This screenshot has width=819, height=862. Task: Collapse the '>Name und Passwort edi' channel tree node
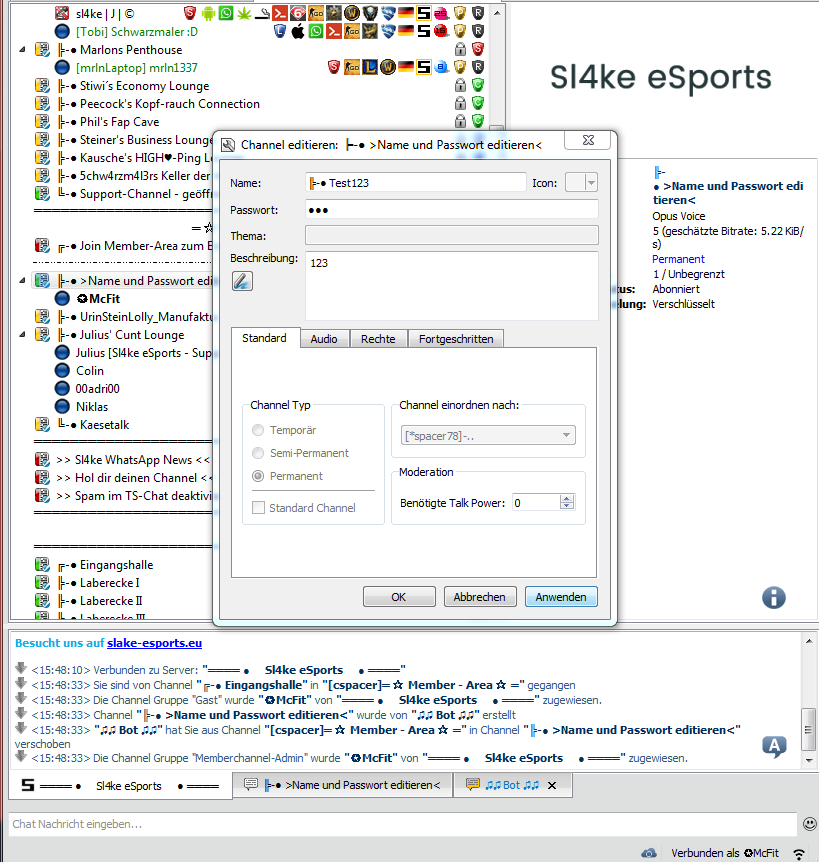click(x=22, y=280)
